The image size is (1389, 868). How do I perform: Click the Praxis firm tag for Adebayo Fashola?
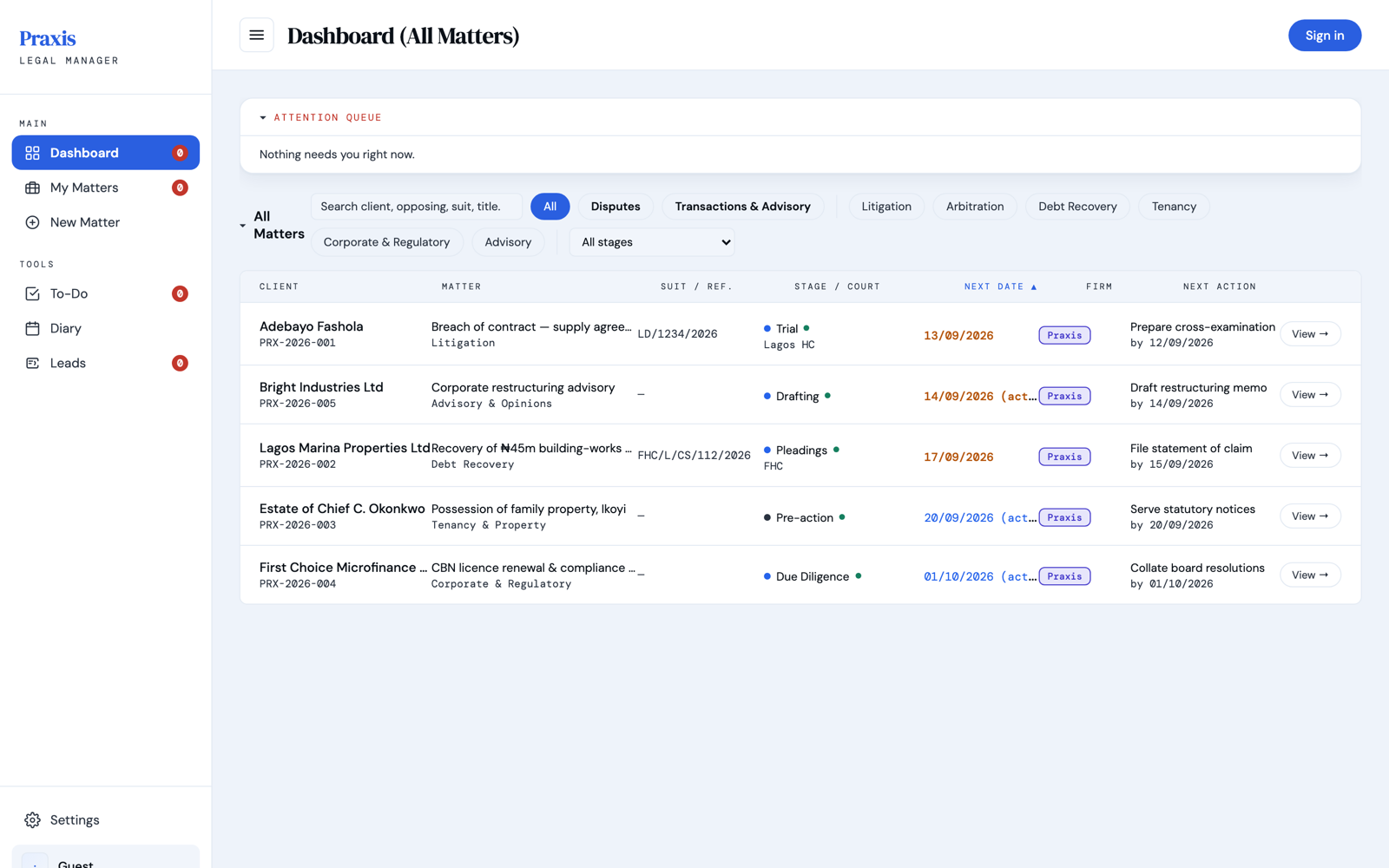pyautogui.click(x=1064, y=335)
